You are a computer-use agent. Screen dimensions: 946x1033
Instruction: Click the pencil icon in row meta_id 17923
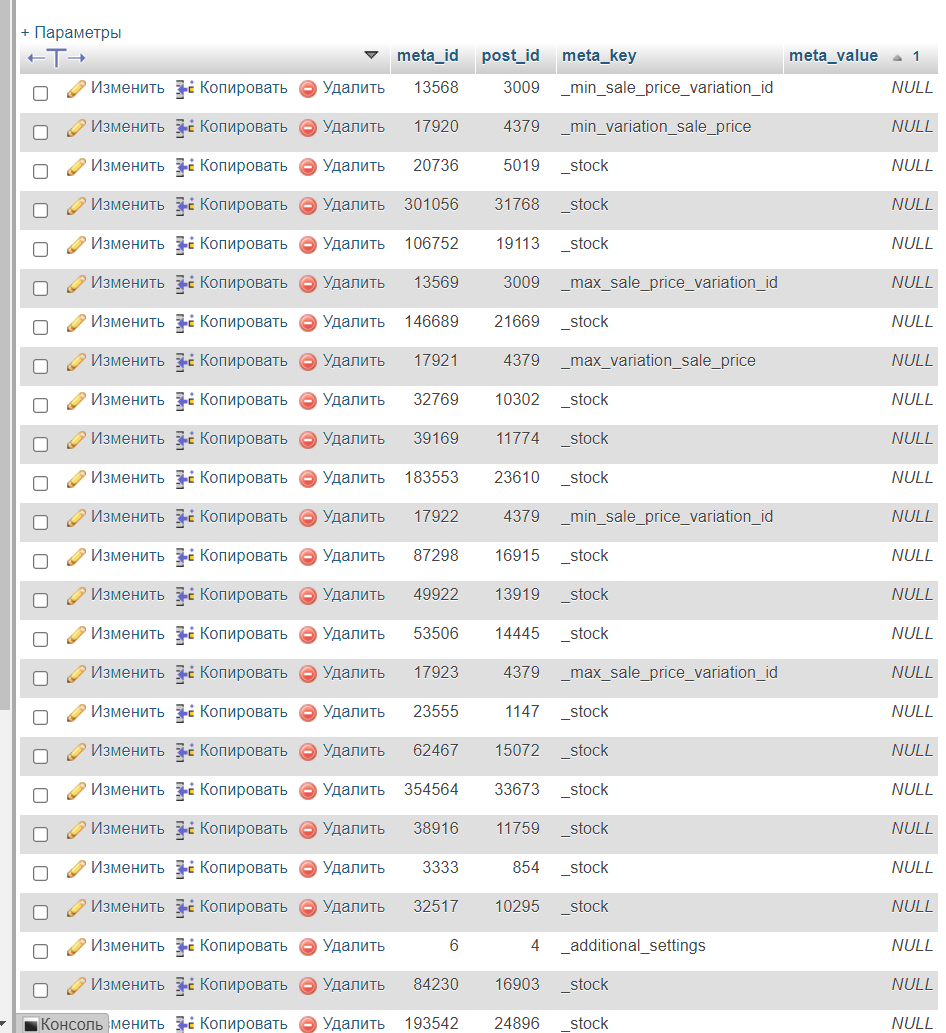coord(76,673)
